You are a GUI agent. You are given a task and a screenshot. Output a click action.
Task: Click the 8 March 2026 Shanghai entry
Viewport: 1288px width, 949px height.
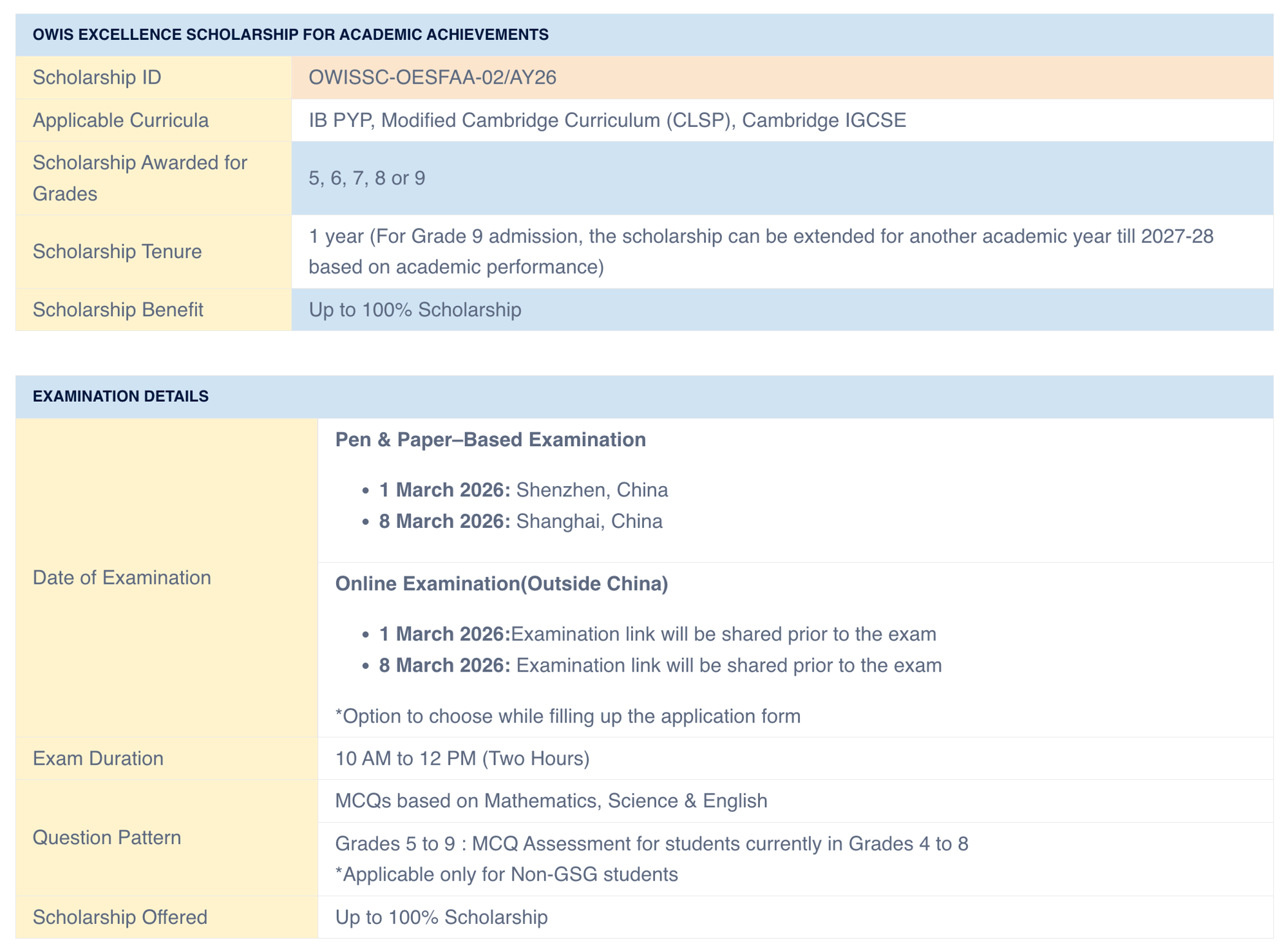pyautogui.click(x=520, y=521)
